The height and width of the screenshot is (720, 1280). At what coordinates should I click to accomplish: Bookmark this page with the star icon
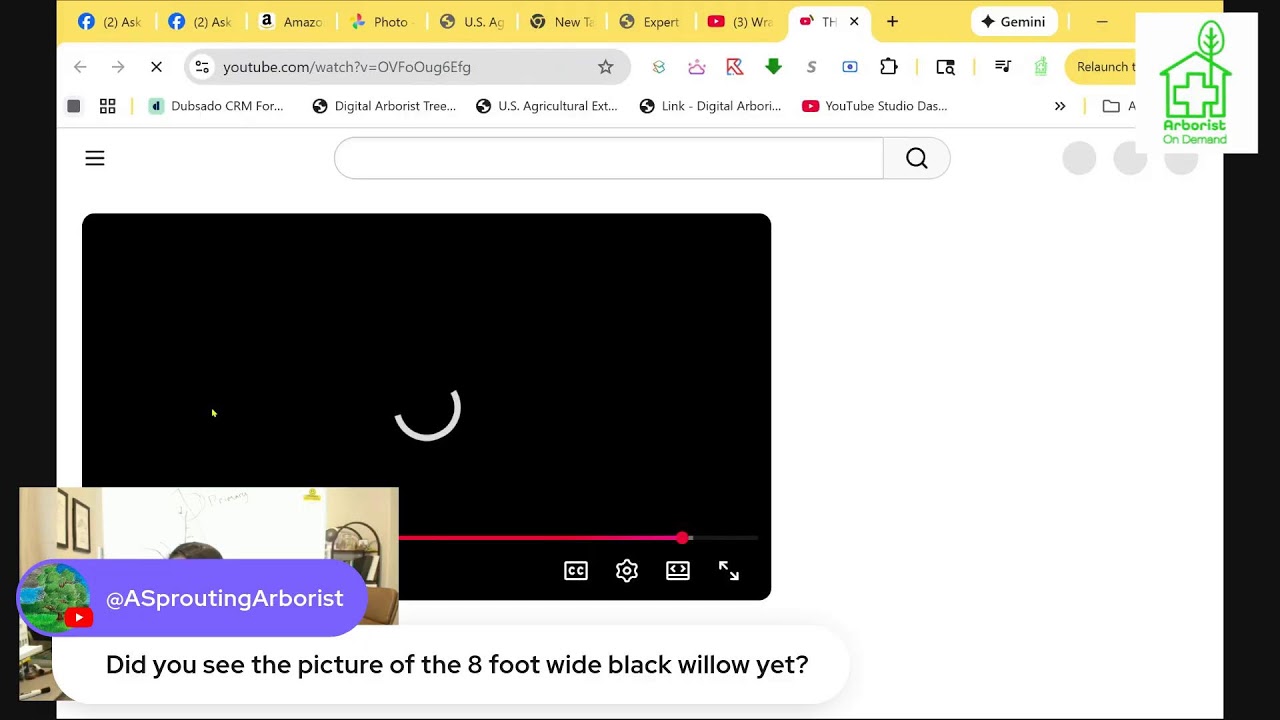(x=605, y=67)
